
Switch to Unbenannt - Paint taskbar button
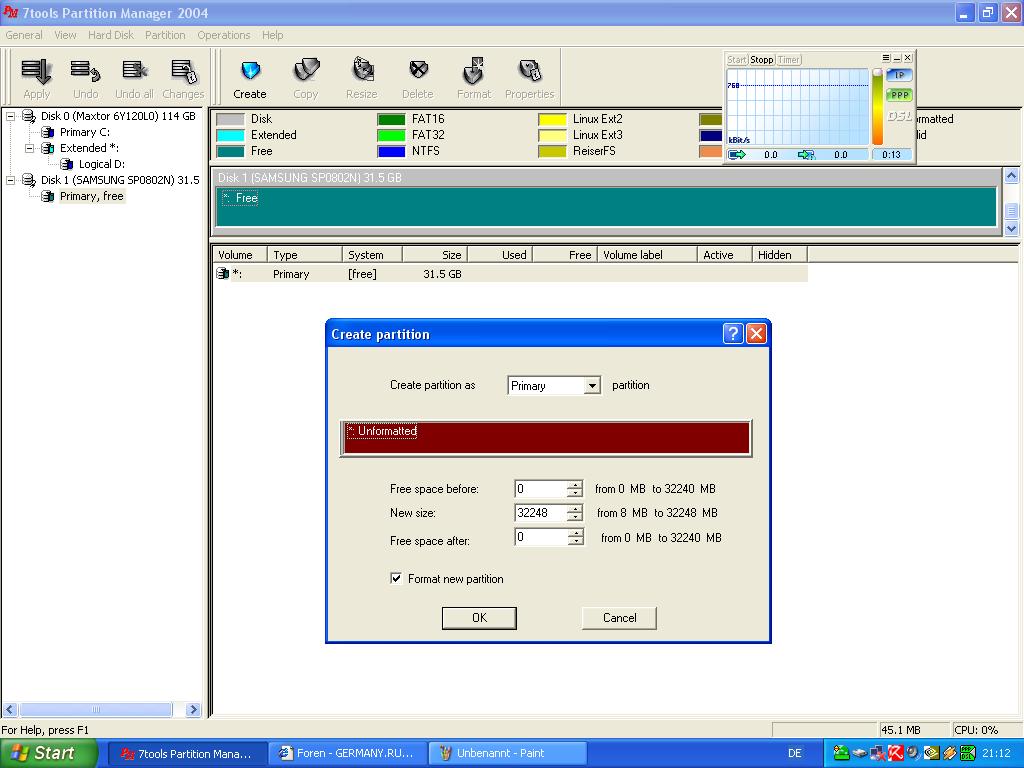(507, 753)
